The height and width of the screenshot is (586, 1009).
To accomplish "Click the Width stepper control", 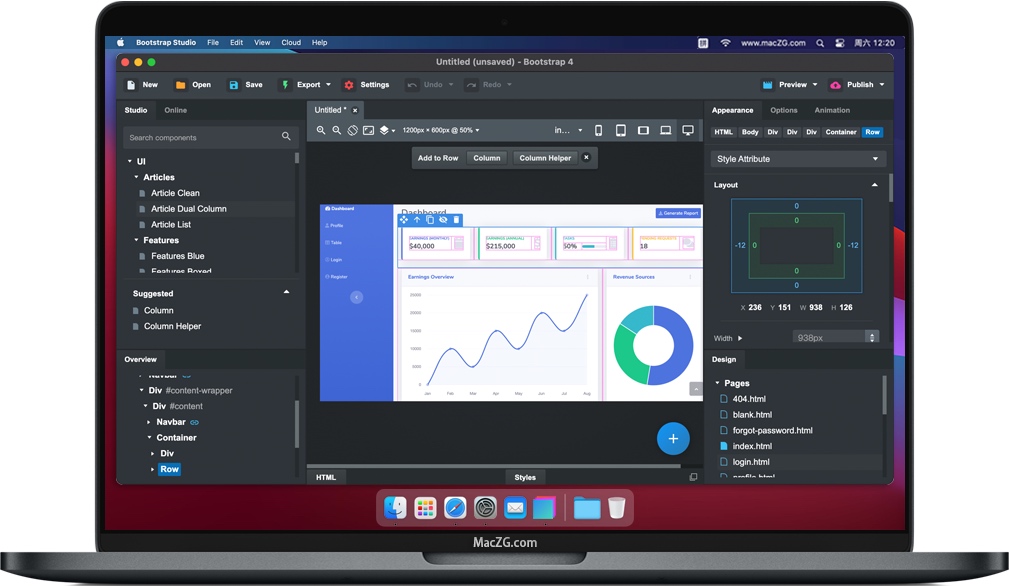I will click(x=872, y=338).
